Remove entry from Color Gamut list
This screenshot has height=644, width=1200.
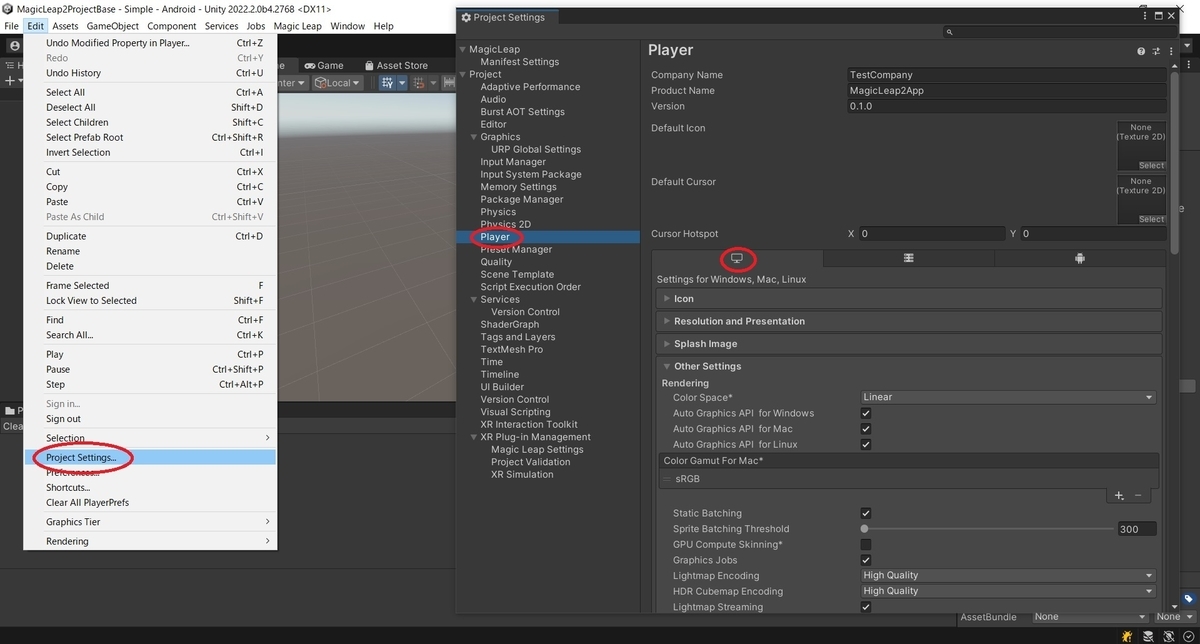click(x=1138, y=495)
